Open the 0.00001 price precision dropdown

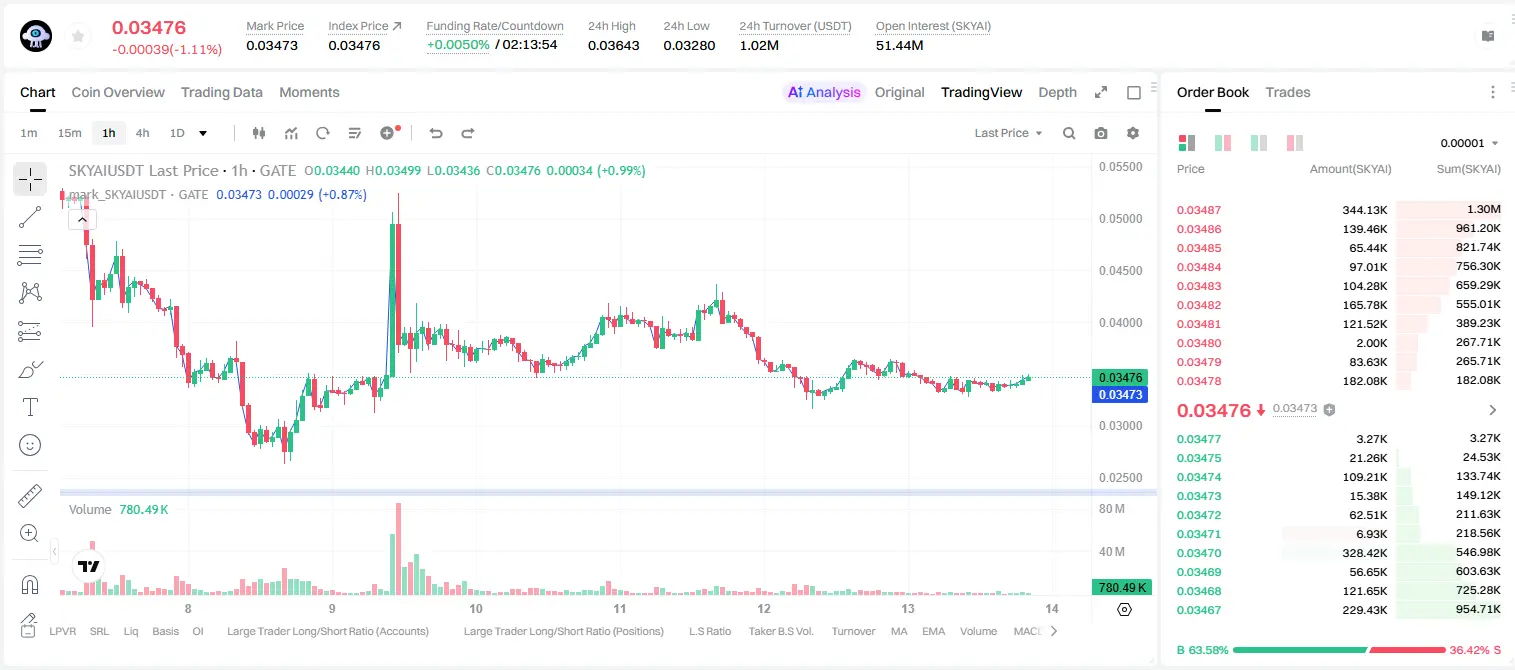(1469, 143)
